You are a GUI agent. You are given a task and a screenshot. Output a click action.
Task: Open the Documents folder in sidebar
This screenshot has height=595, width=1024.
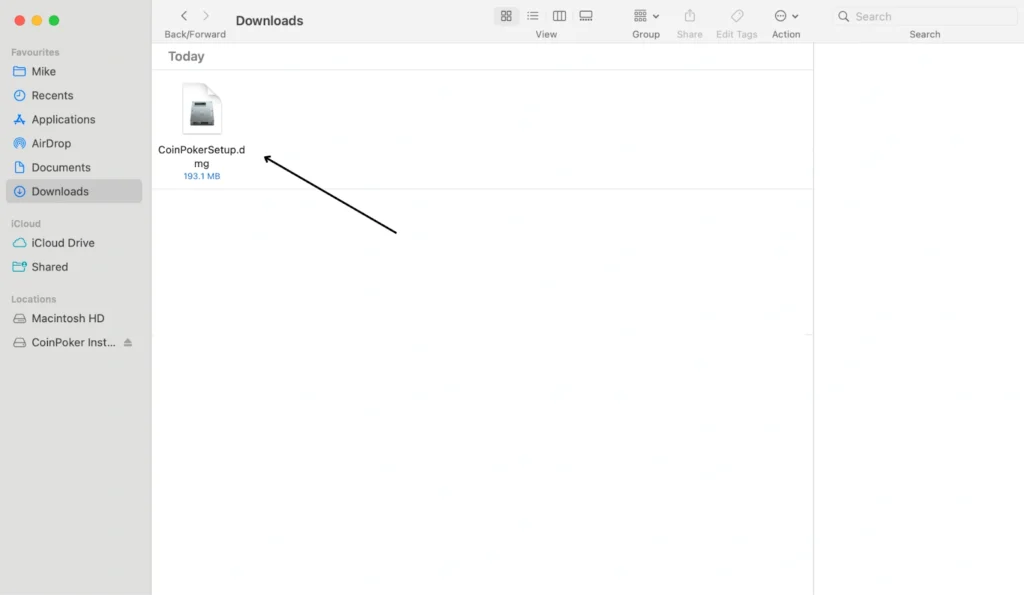[x=60, y=168]
